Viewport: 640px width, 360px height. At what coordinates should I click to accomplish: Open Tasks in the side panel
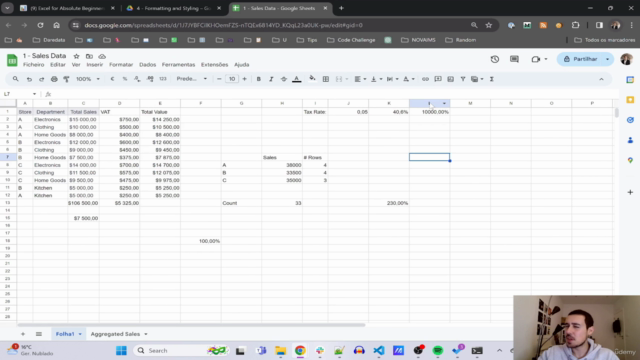[630, 120]
